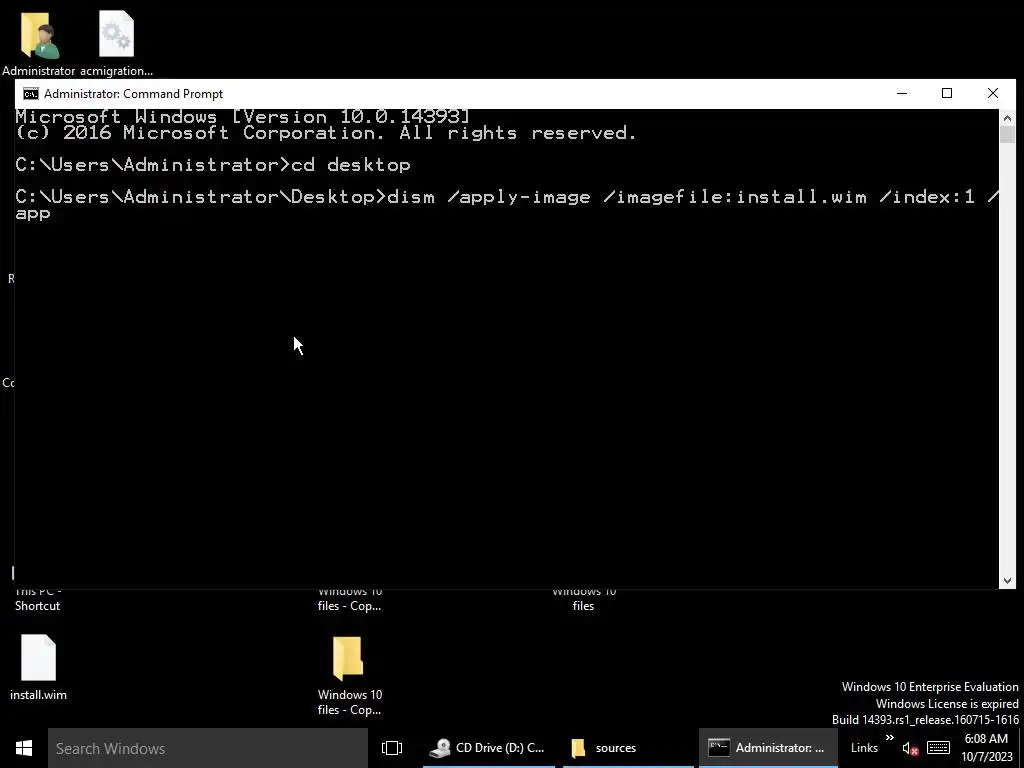Viewport: 1024px width, 768px height.
Task: Close the Command Prompt window
Action: point(993,93)
